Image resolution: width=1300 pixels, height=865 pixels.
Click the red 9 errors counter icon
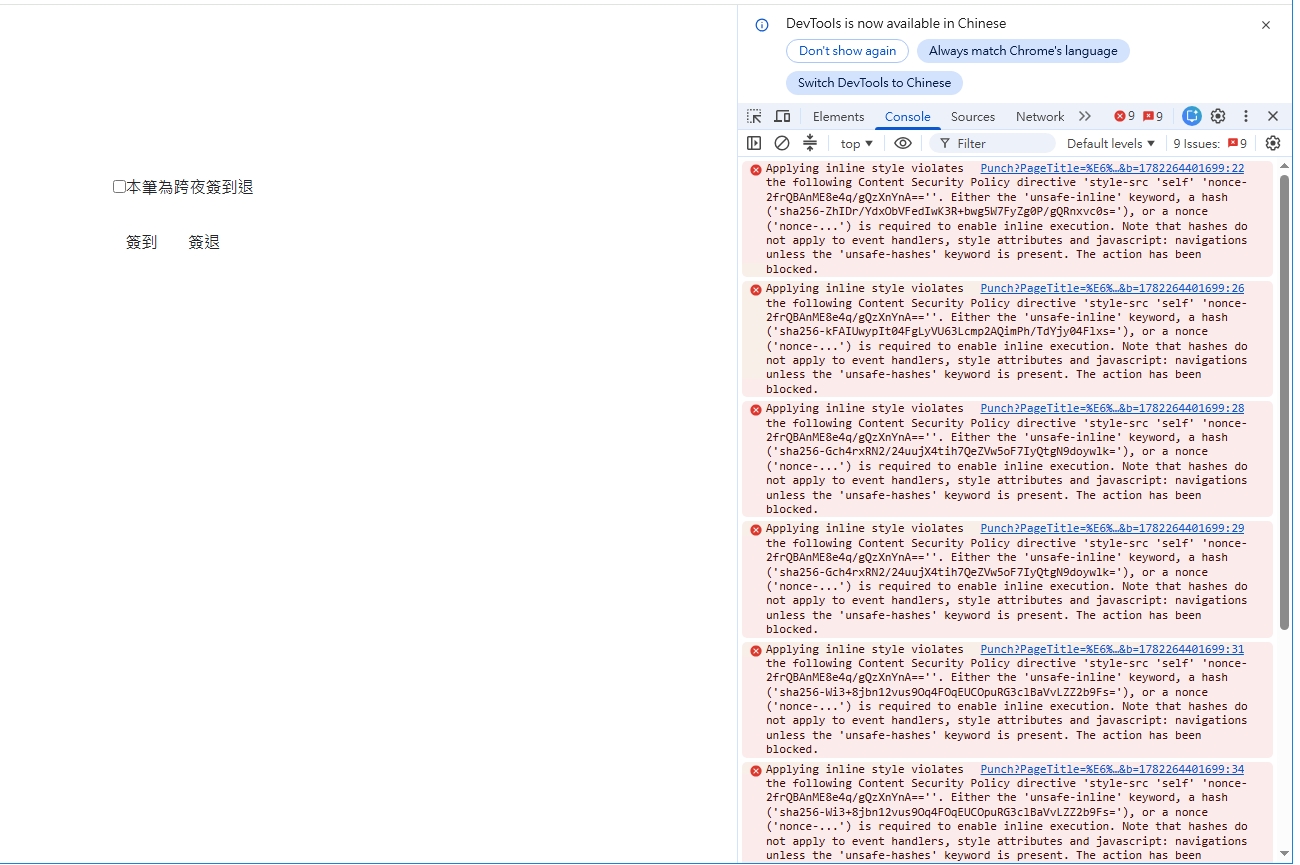1125,117
